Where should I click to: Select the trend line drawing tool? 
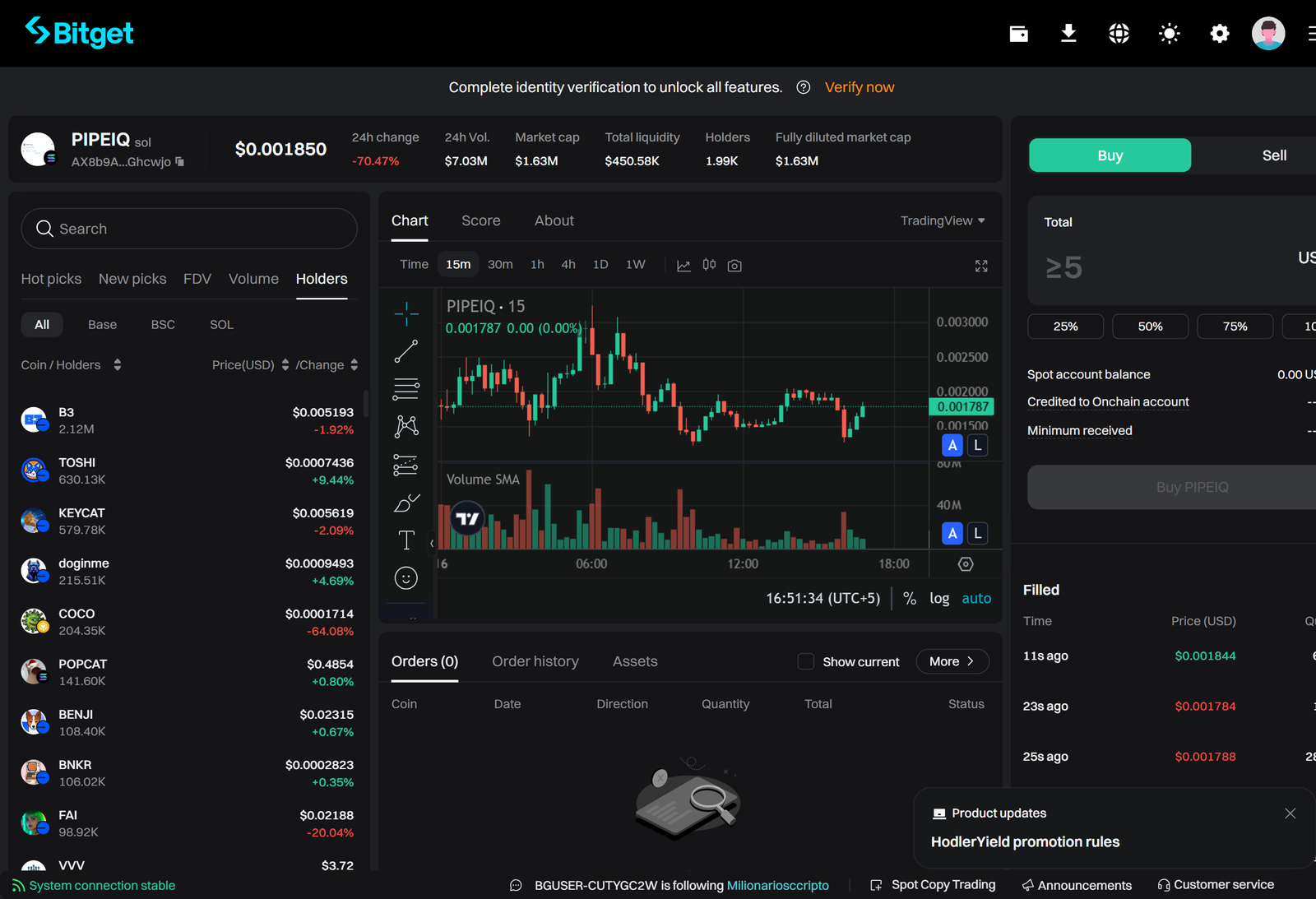point(406,351)
